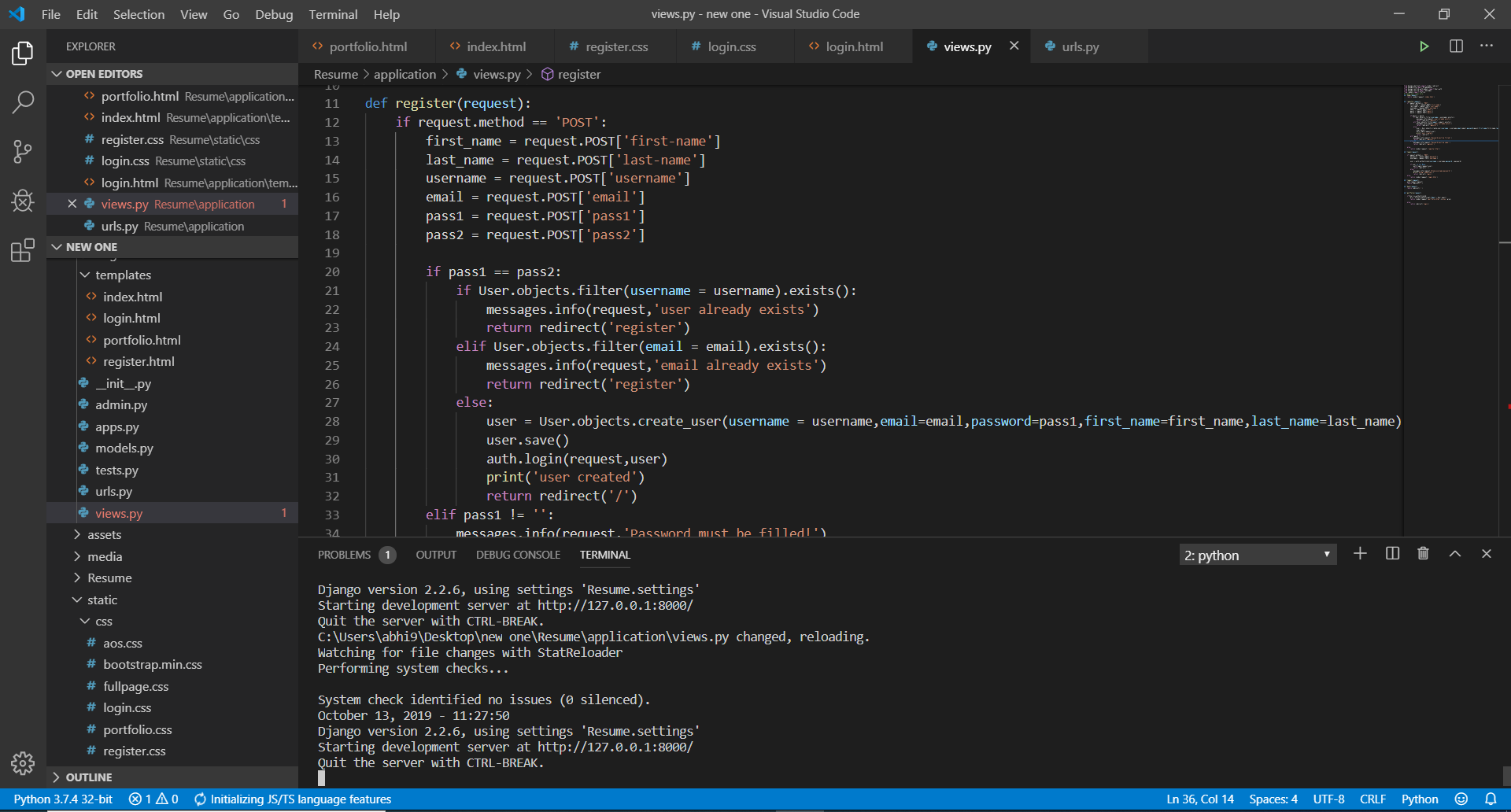
Task: Switch to the urls.py editor tab
Action: pos(1080,46)
